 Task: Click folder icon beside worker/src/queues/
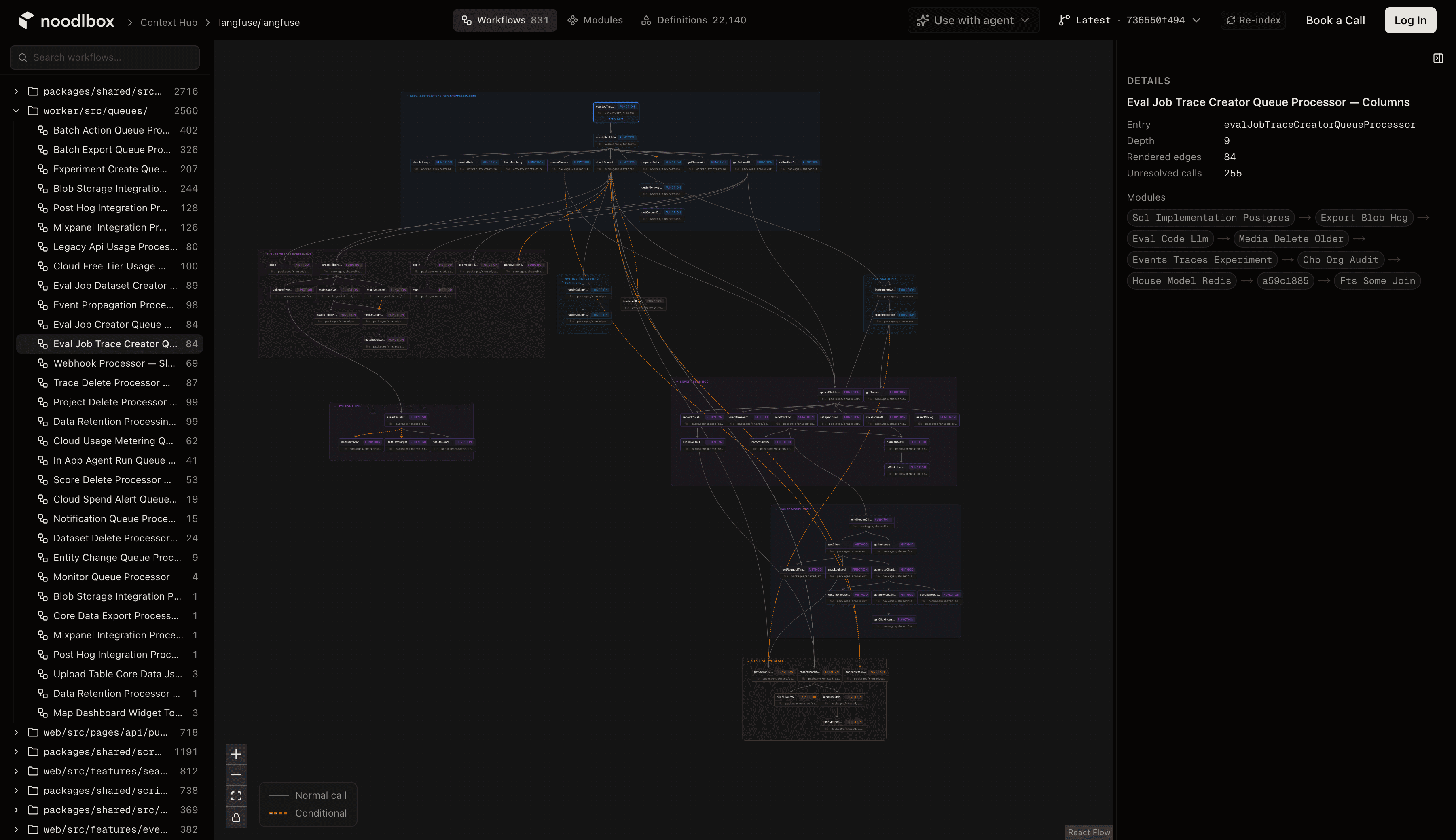click(34, 111)
